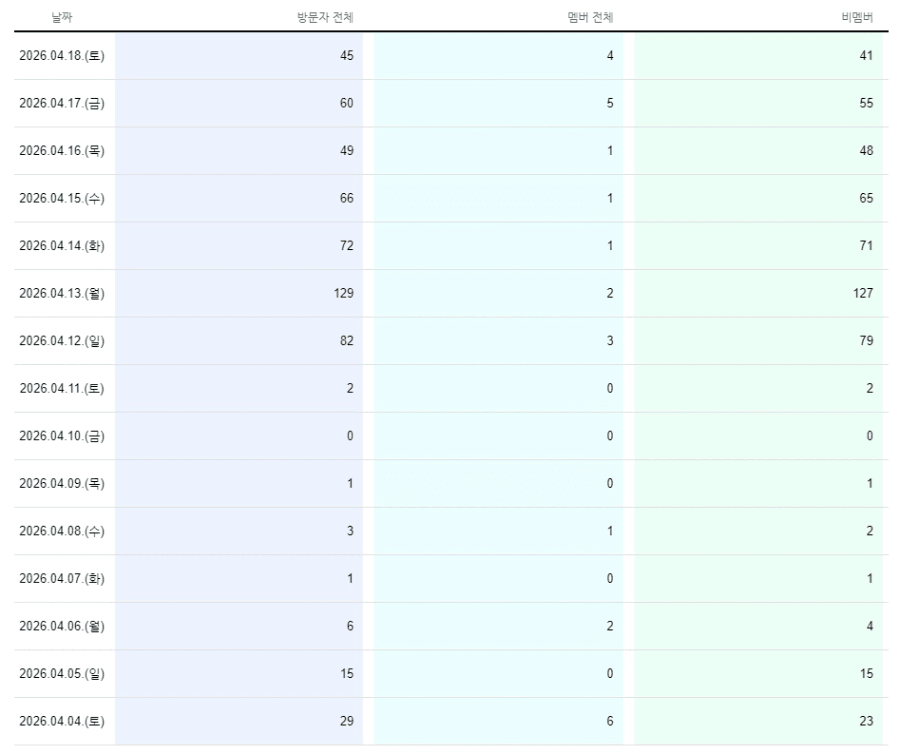The image size is (900, 754).
Task: Click non-member value 127
Action: click(x=863, y=293)
